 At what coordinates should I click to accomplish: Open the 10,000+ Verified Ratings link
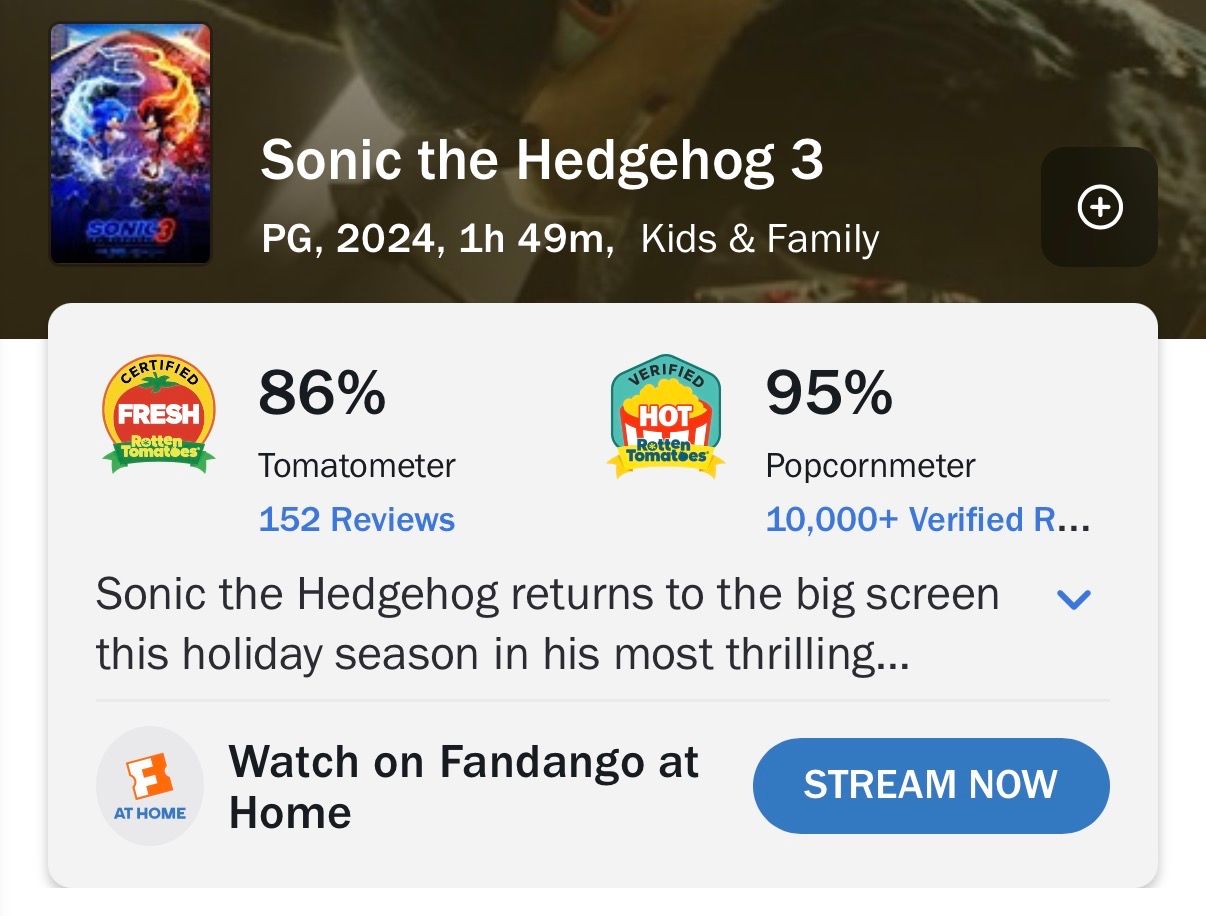coord(926,520)
